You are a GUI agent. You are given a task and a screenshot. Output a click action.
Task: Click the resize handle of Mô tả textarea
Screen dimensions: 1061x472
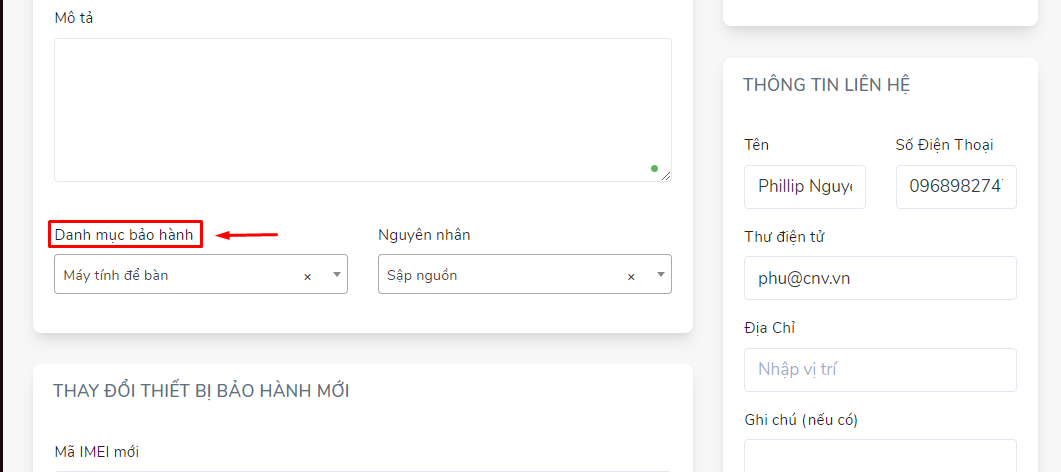pos(667,176)
